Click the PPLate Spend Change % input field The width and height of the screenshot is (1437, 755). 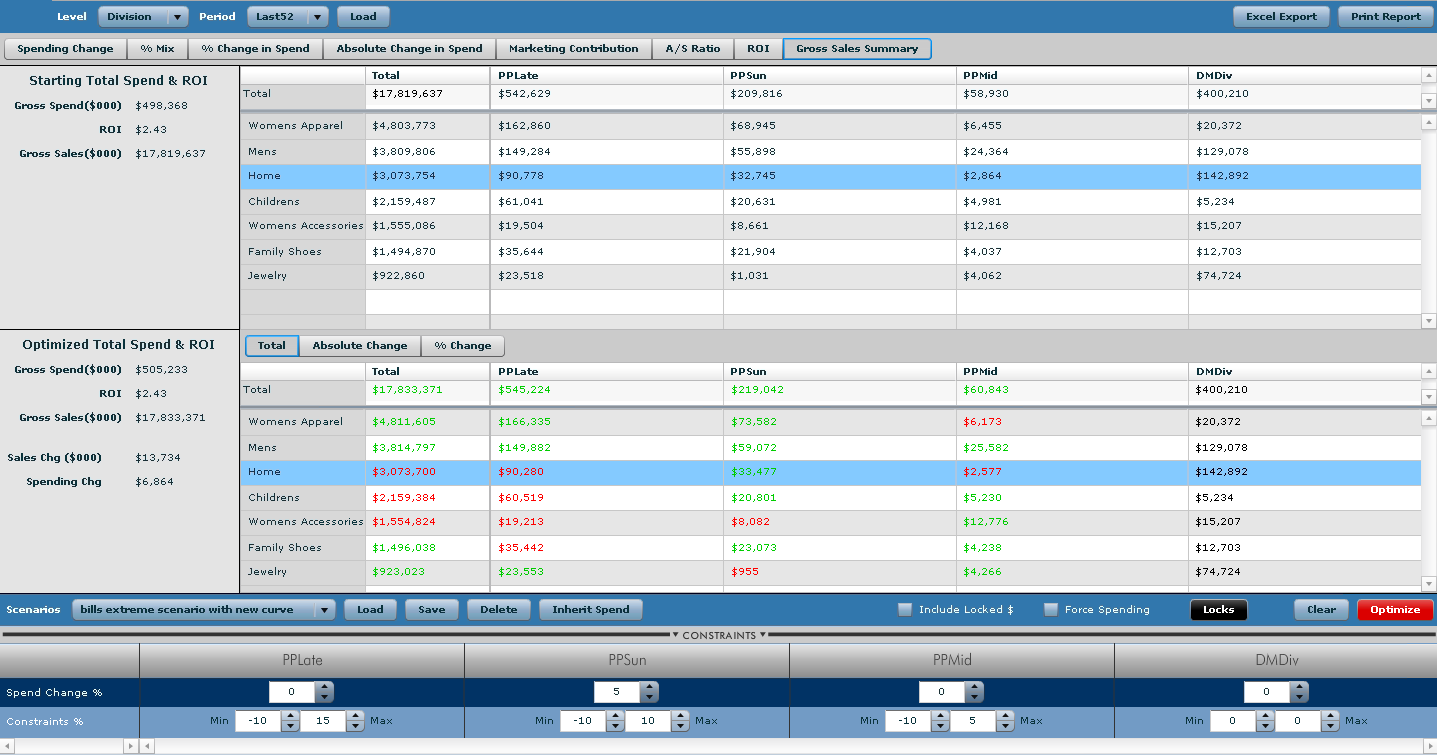coord(292,692)
